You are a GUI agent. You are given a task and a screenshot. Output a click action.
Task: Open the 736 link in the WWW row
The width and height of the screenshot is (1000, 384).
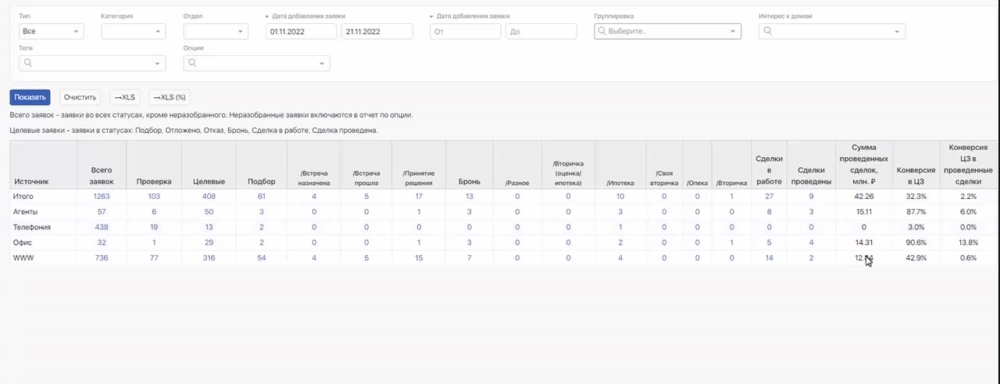[x=101, y=258]
